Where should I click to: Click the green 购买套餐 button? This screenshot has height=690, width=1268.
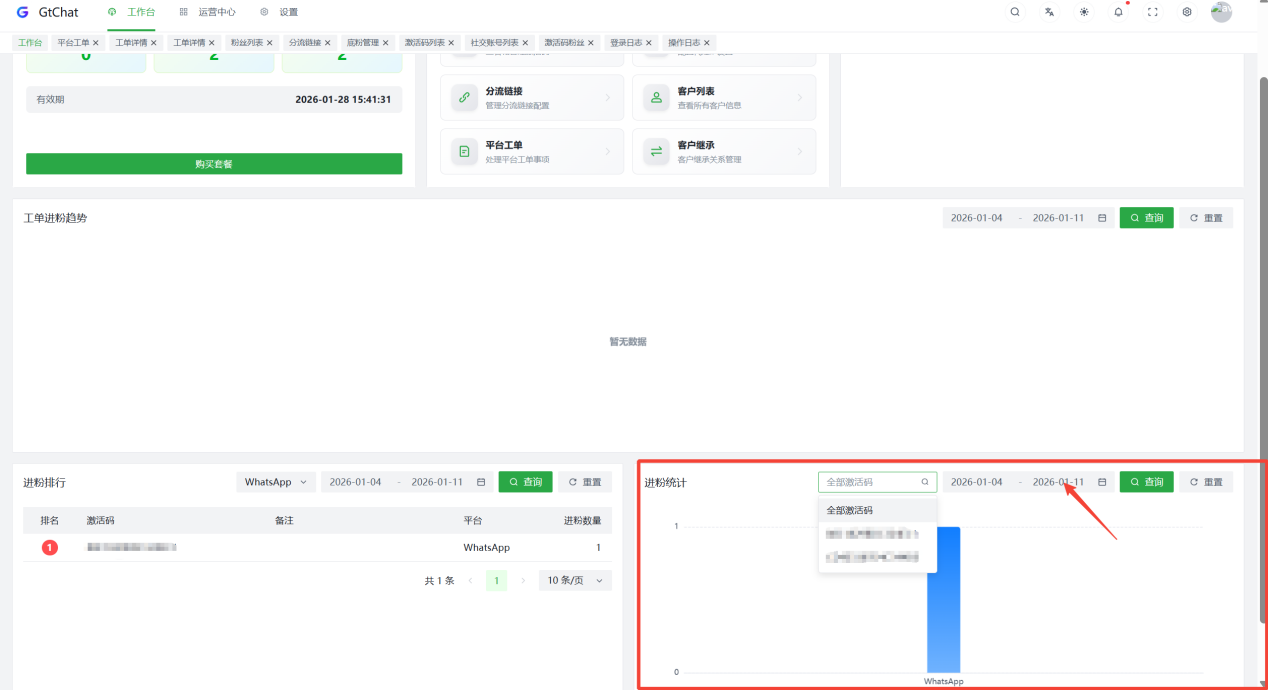214,164
